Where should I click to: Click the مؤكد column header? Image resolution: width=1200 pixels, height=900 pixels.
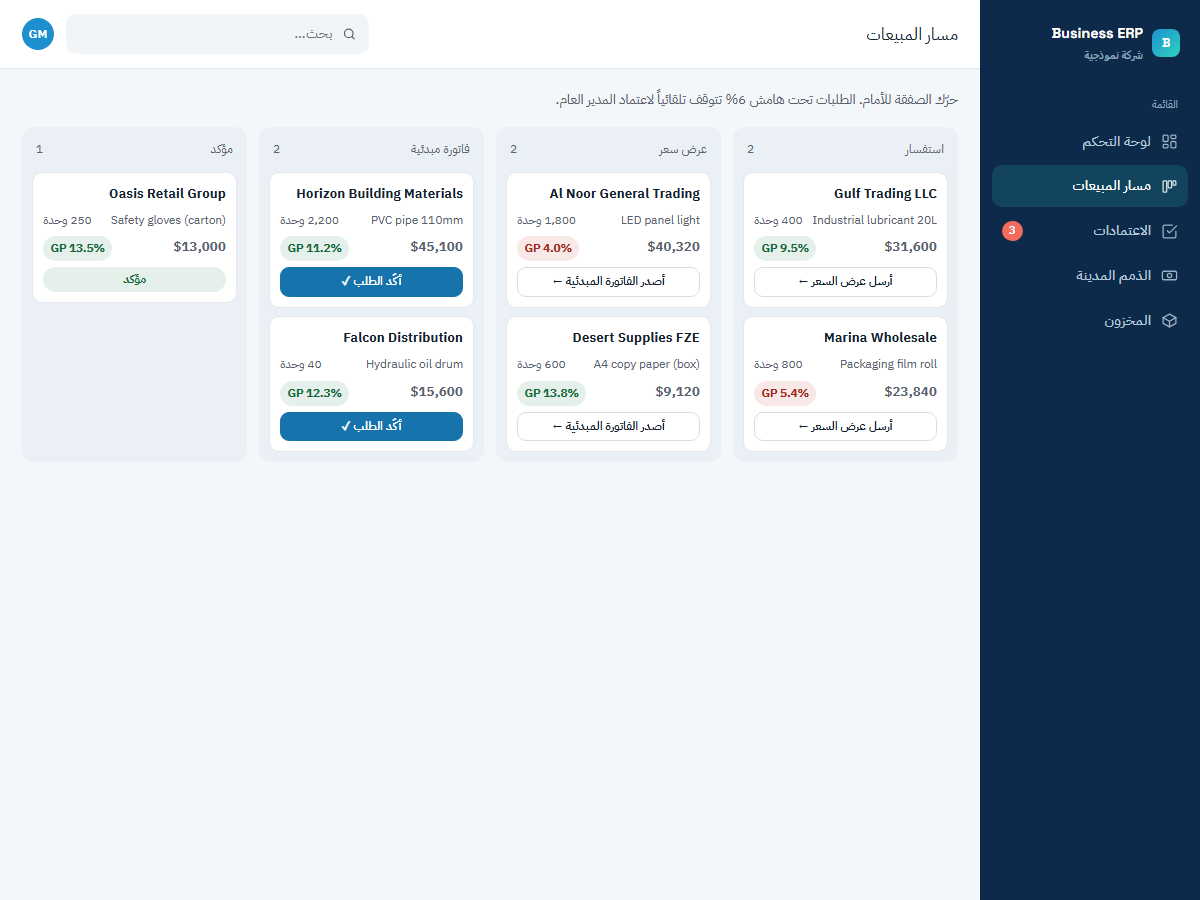tap(222, 149)
